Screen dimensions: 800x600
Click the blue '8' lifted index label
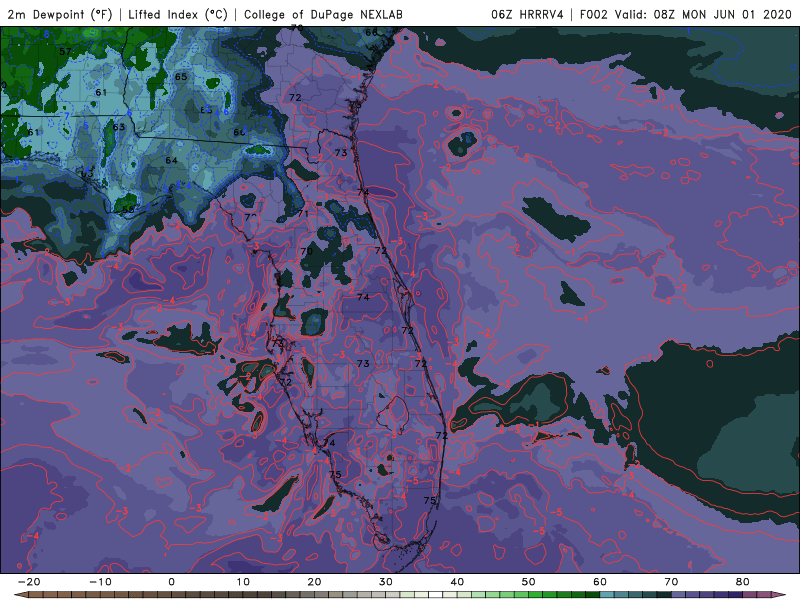tap(46, 34)
